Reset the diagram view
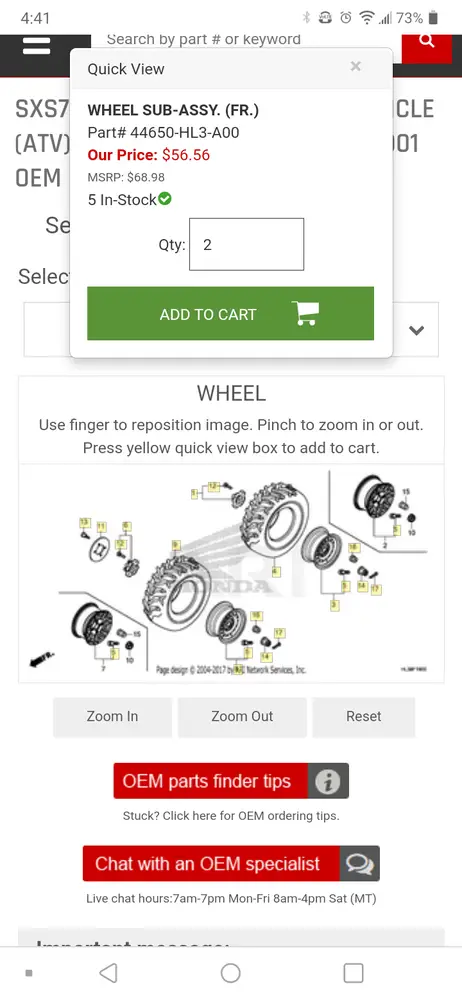The width and height of the screenshot is (462, 1000). click(x=364, y=717)
